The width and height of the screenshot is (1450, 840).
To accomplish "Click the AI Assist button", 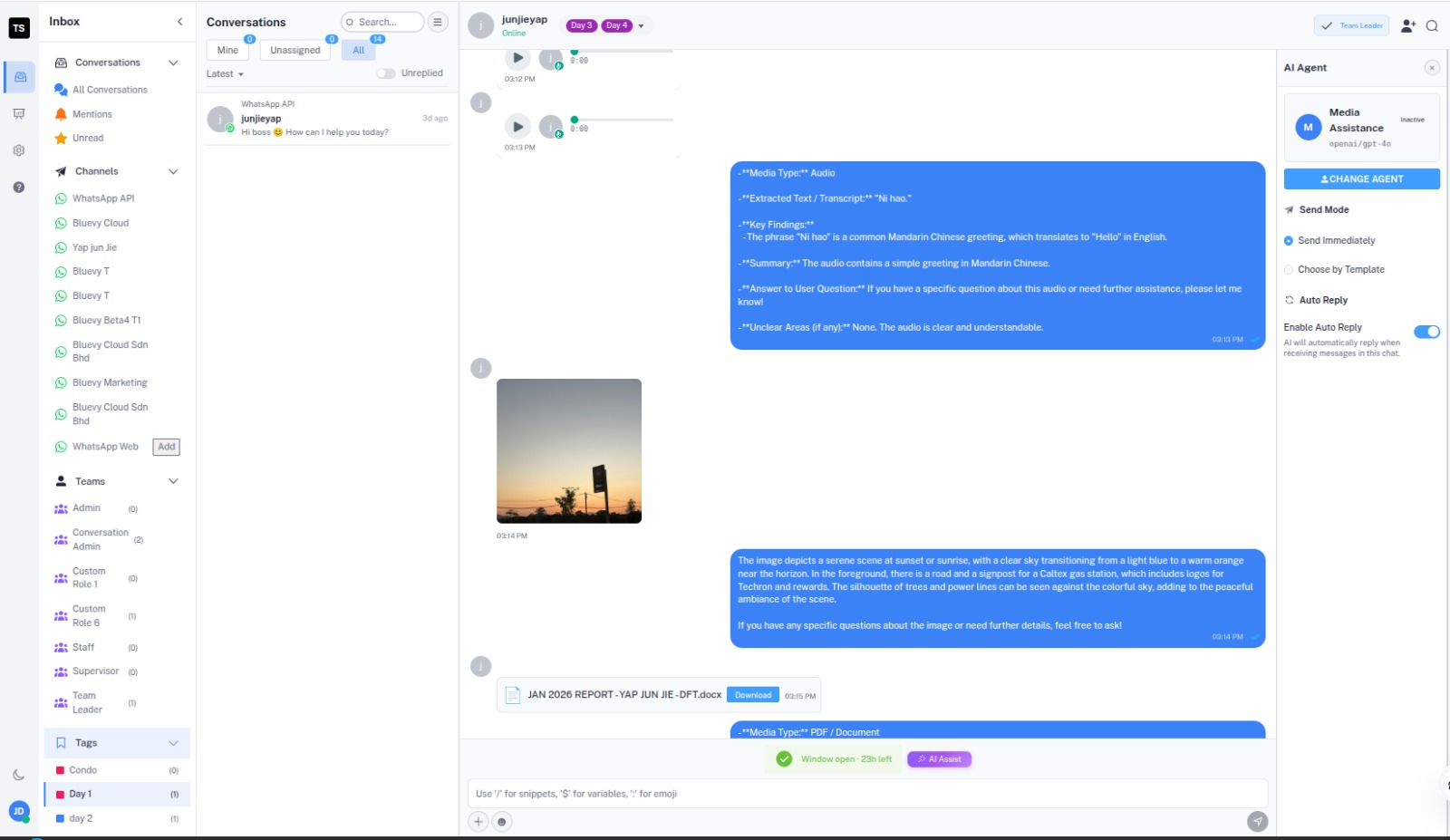I will pyautogui.click(x=940, y=759).
